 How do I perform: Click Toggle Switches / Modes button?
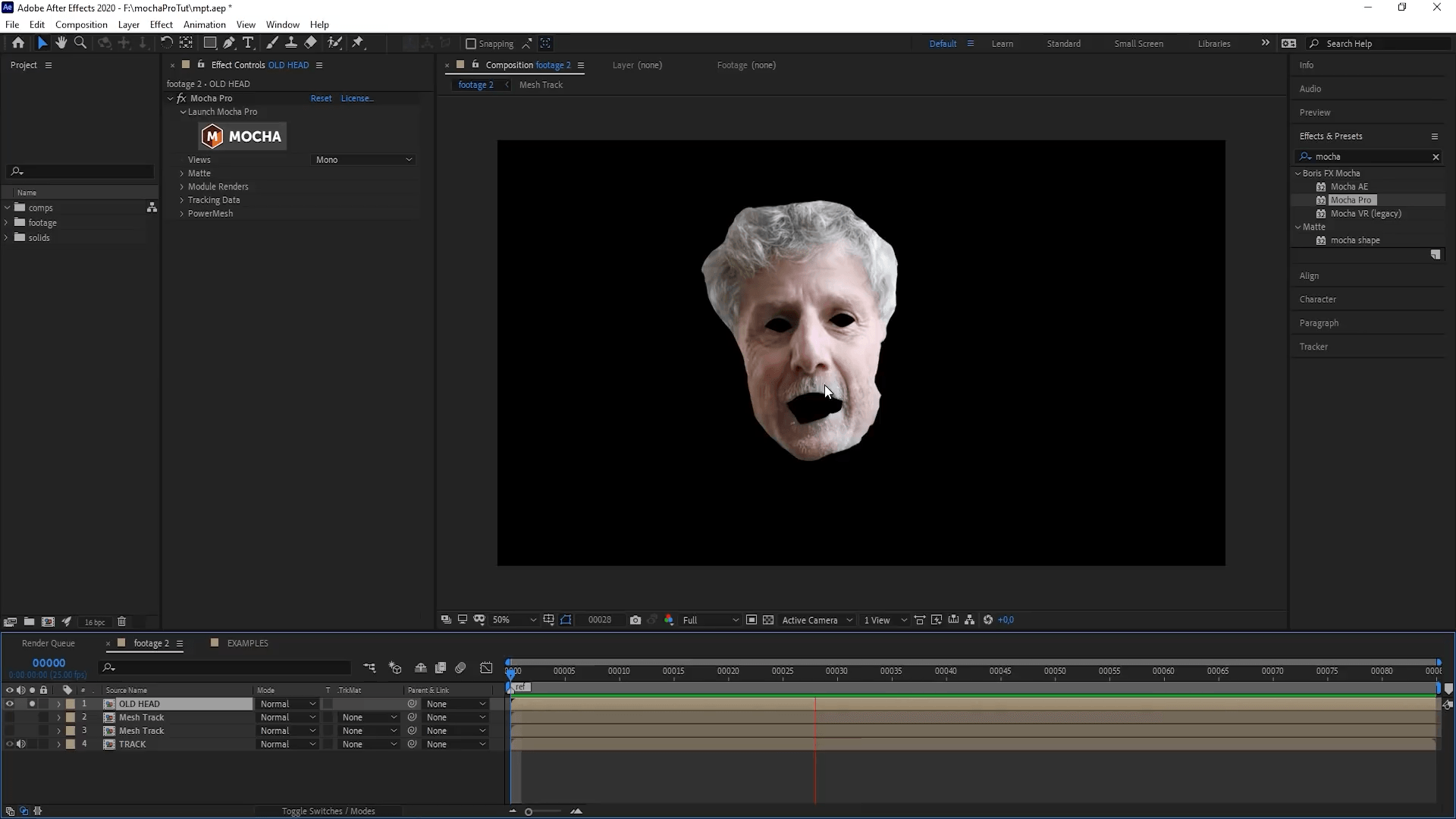[x=328, y=811]
